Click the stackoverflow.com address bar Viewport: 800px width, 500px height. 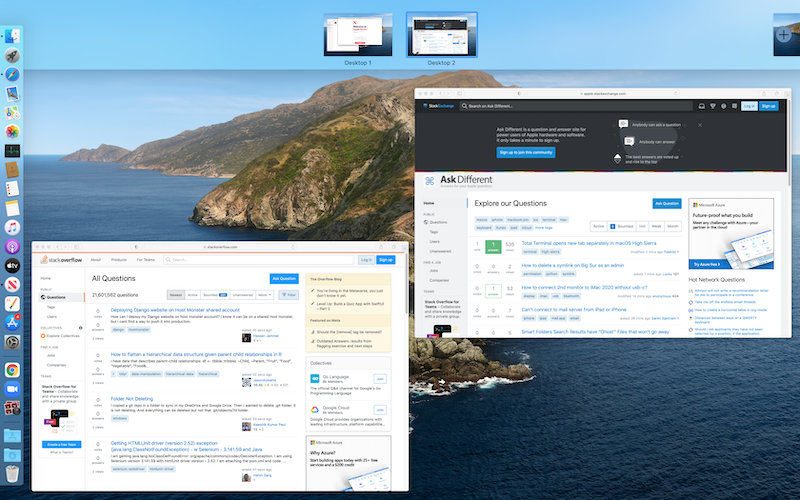click(x=219, y=247)
